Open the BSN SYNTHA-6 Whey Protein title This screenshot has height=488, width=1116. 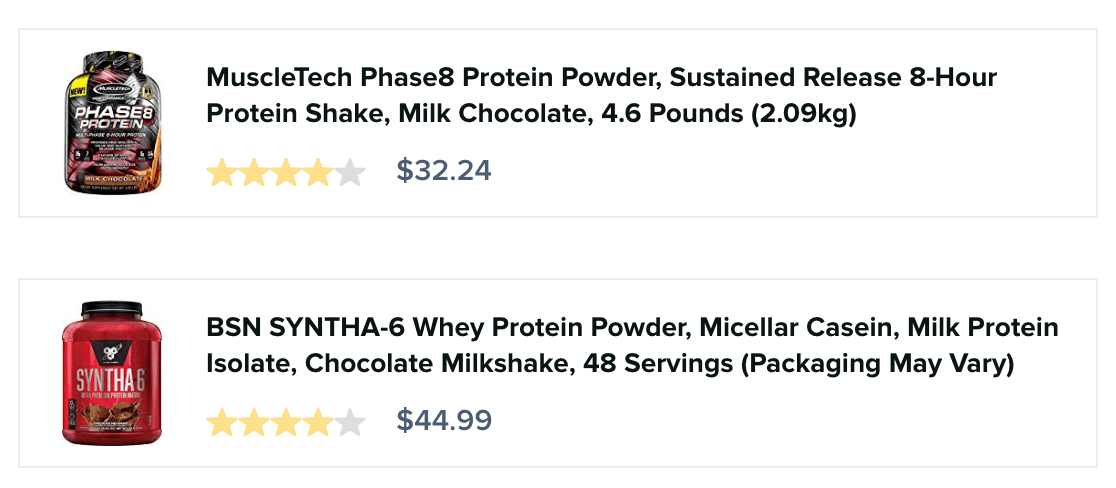(x=631, y=346)
